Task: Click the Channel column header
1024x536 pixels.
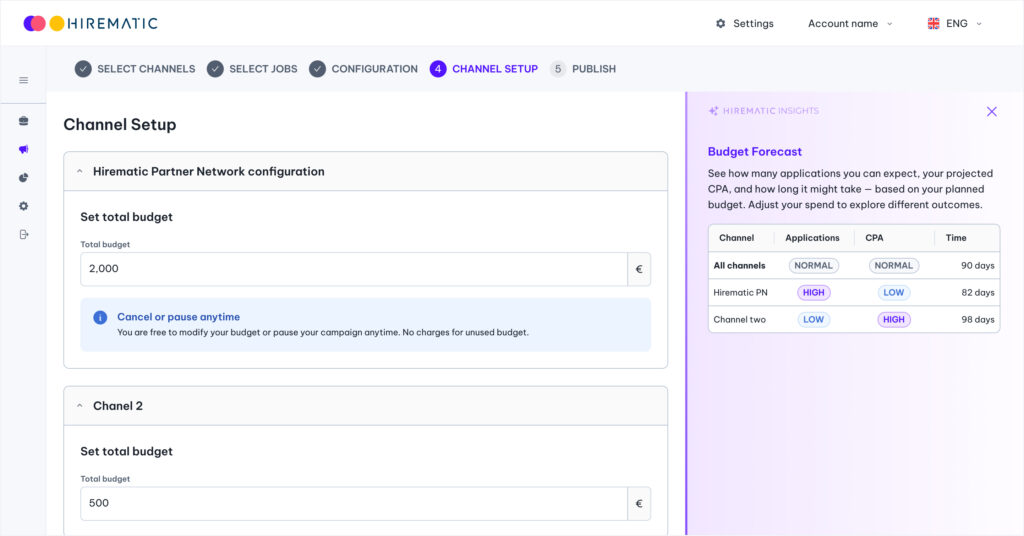Action: click(737, 238)
